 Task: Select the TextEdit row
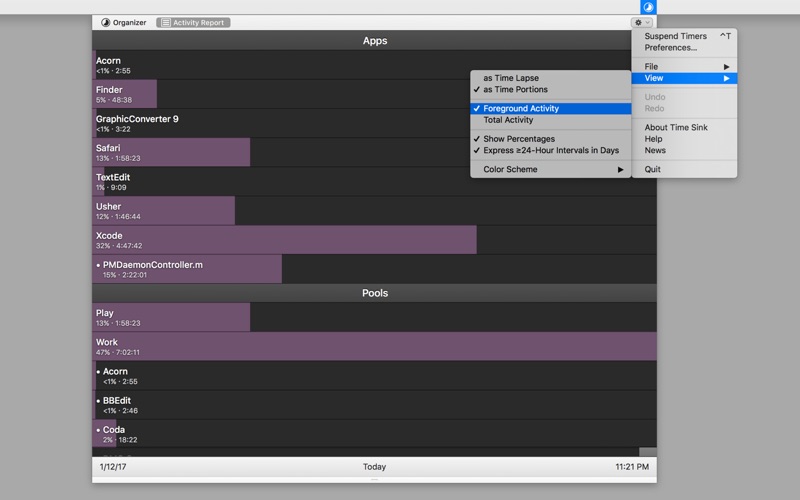pyautogui.click(x=374, y=181)
